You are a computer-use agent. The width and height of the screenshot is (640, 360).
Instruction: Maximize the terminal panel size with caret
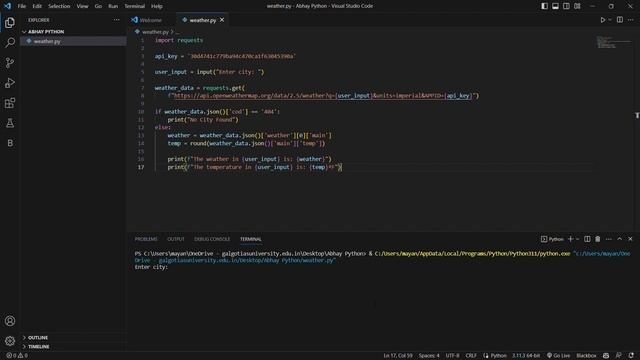[620, 239]
